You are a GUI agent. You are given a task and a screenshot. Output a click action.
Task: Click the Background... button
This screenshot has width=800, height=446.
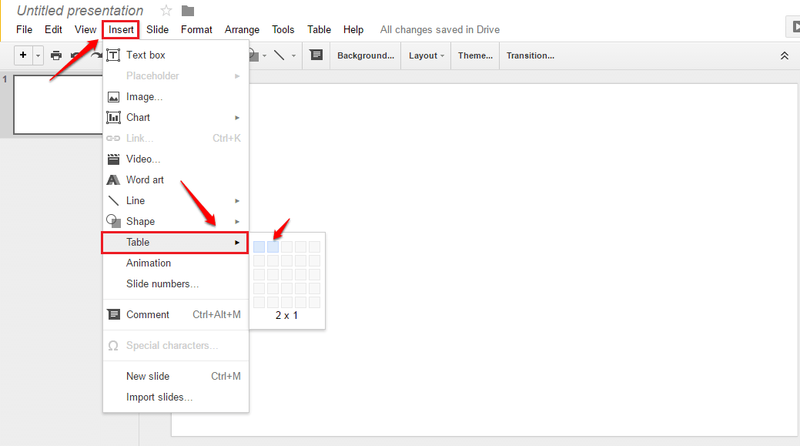[365, 56]
